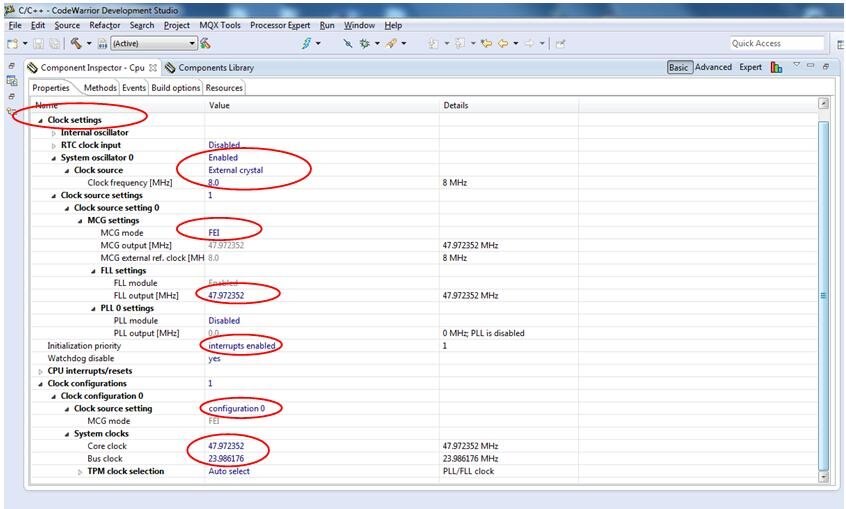Expand the CPU interrupts/resets node
Image resolution: width=846 pixels, height=509 pixels.
pyautogui.click(x=41, y=371)
